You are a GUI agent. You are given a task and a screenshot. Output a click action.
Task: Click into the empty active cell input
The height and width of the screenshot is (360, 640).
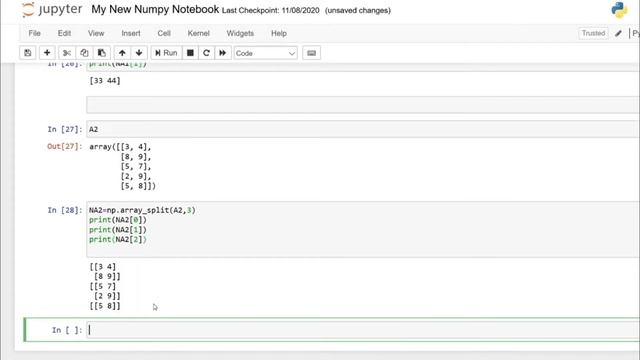click(362, 330)
